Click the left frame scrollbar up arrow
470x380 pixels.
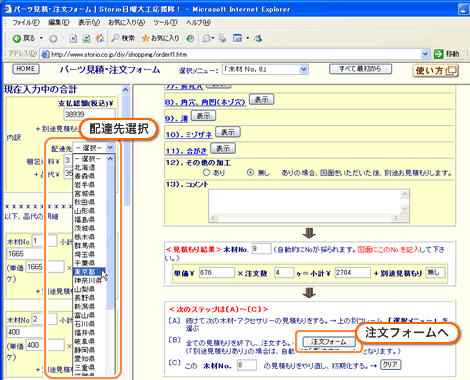[125, 89]
